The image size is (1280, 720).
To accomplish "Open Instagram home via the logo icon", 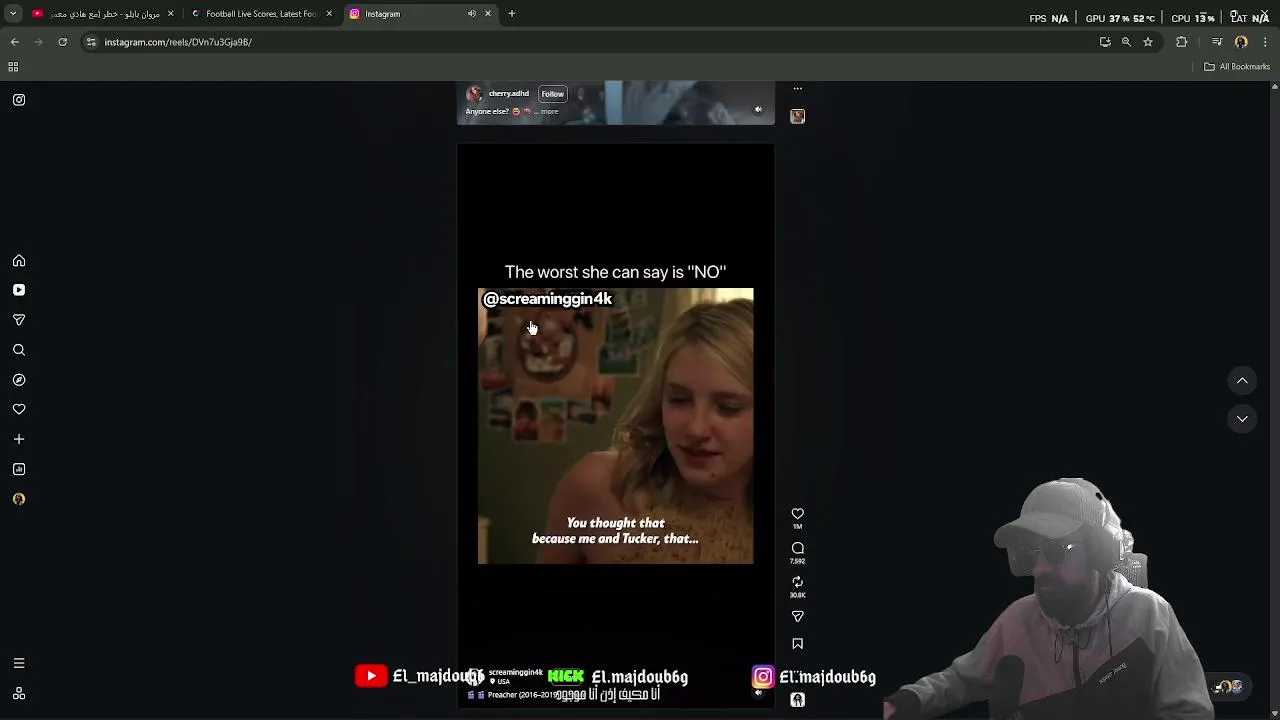I will point(19,100).
